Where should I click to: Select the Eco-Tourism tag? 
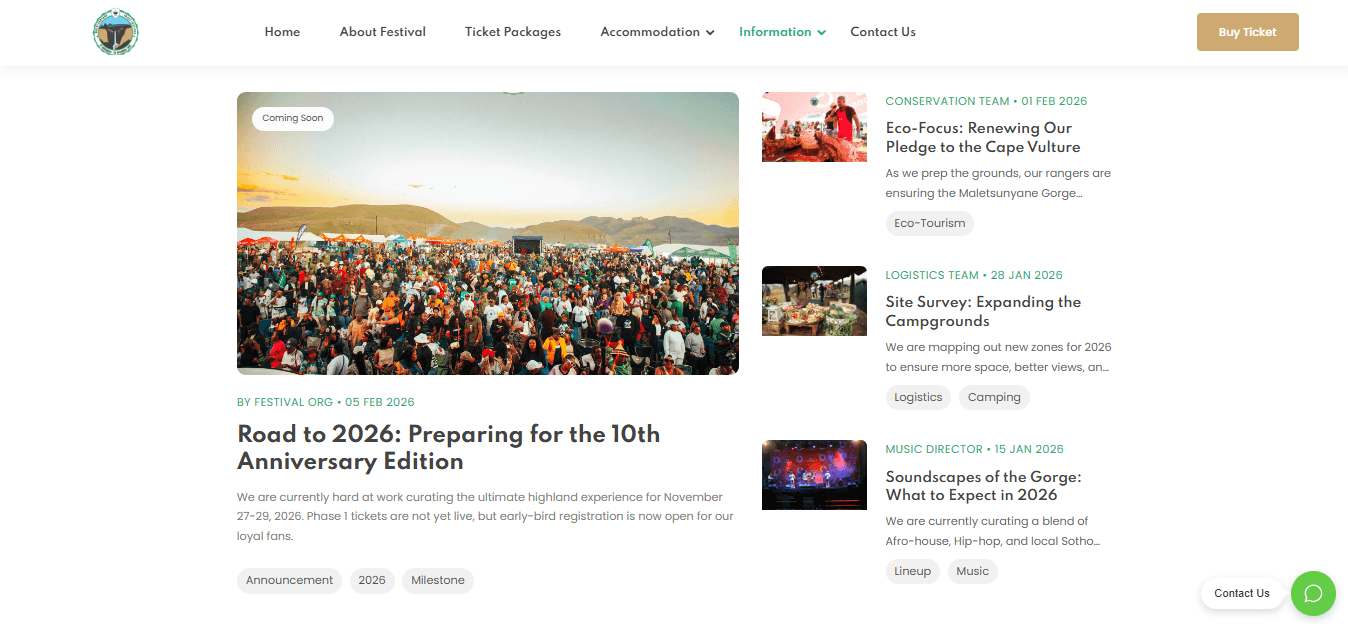929,223
